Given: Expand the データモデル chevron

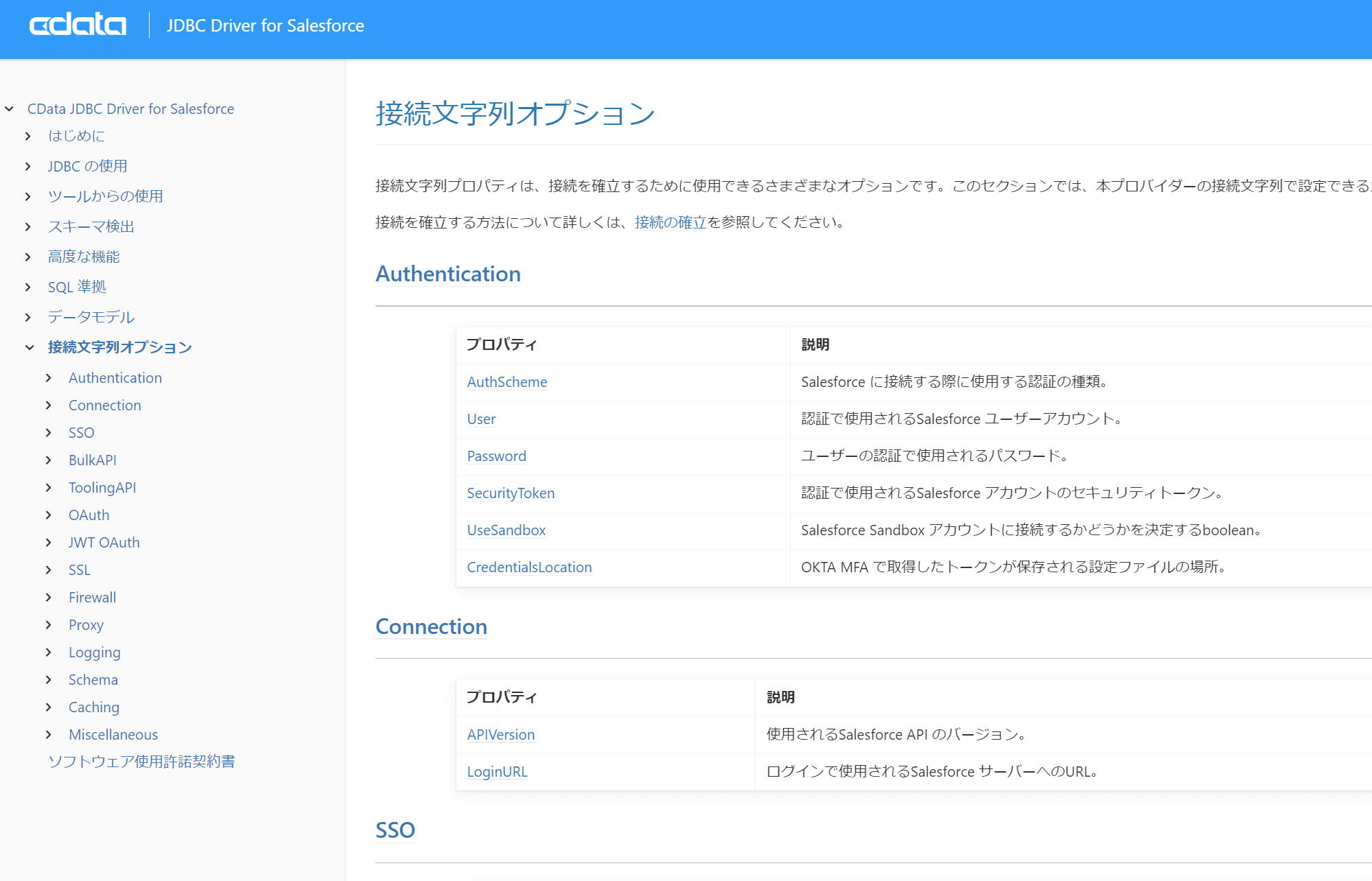Looking at the screenshot, I should tap(28, 318).
